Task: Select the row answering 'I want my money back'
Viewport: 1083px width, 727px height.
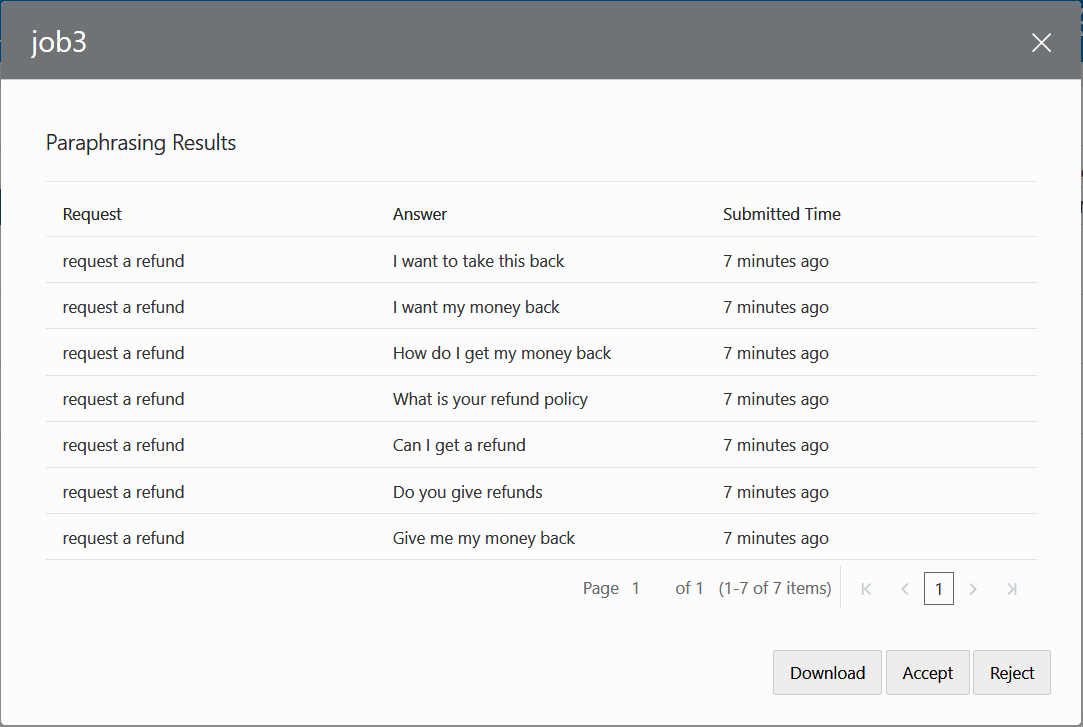Action: tap(476, 307)
